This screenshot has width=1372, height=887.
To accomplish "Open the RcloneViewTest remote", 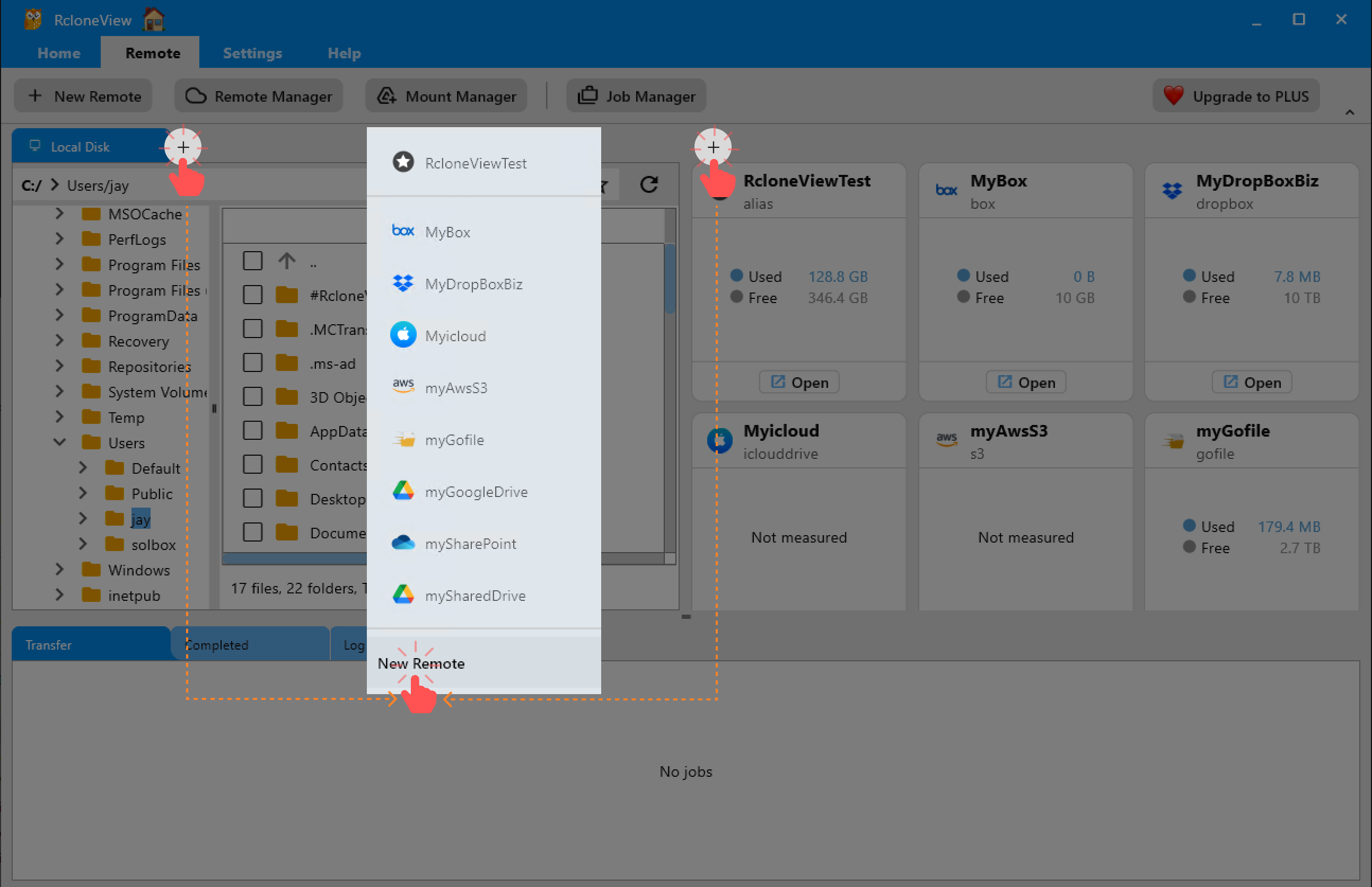I will (x=798, y=382).
